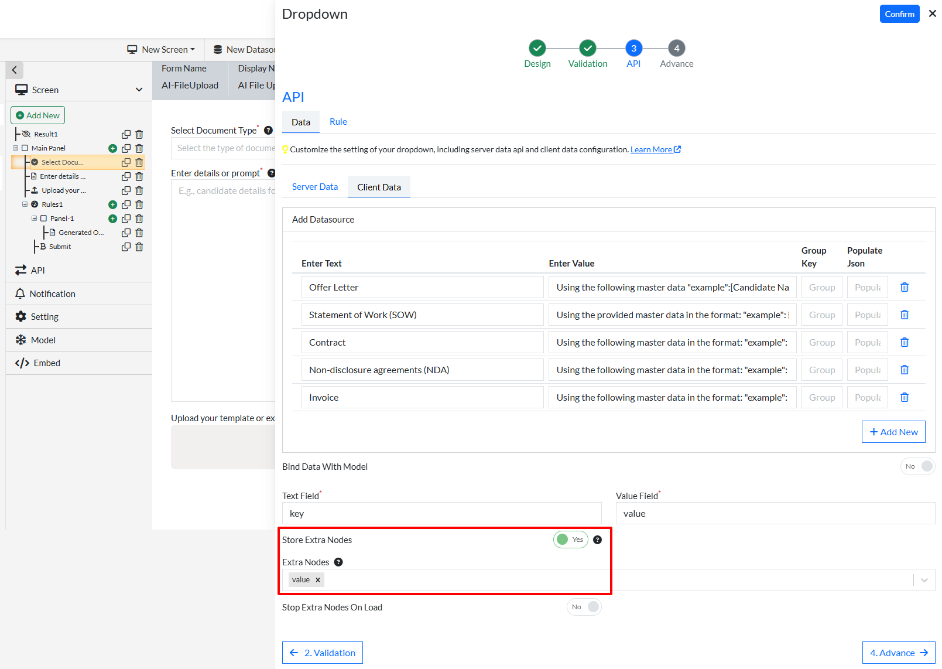Click the Text Field input containing 'key'

pos(441,513)
